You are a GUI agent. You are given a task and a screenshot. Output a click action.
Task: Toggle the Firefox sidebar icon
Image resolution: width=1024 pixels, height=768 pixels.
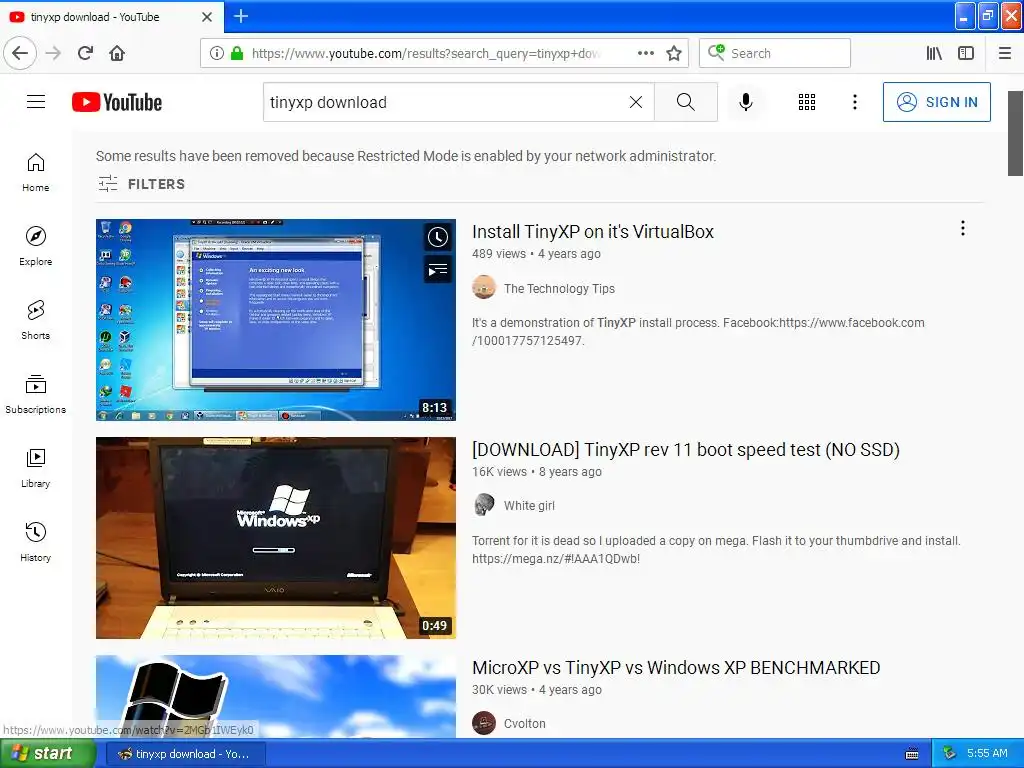coord(966,53)
